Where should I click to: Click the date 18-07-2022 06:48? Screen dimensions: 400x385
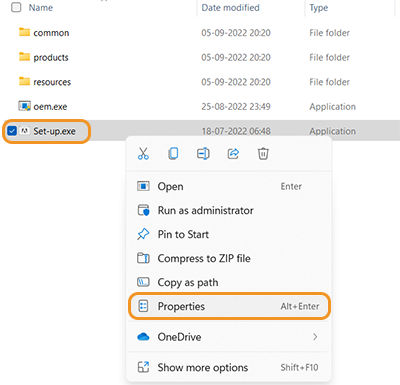coord(236,131)
